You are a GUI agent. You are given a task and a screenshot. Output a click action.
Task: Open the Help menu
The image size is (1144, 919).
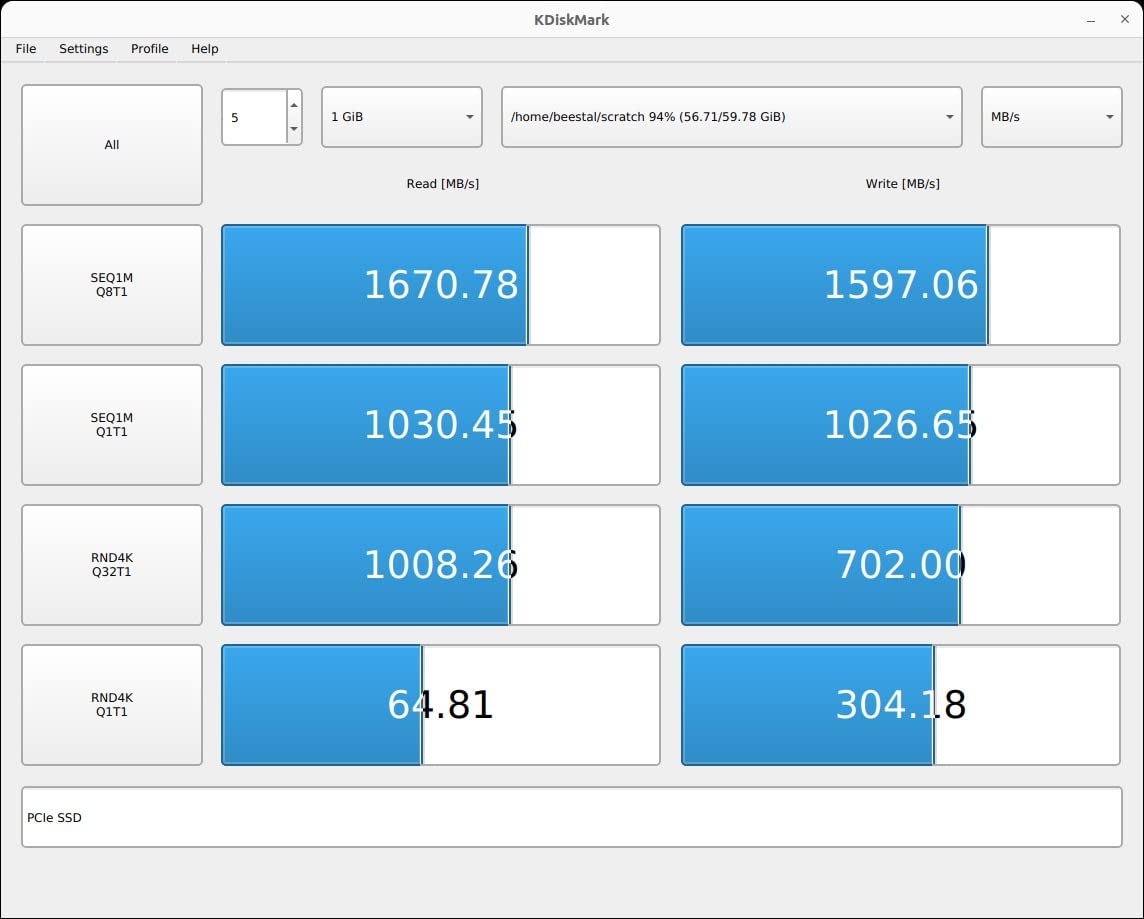(x=205, y=49)
